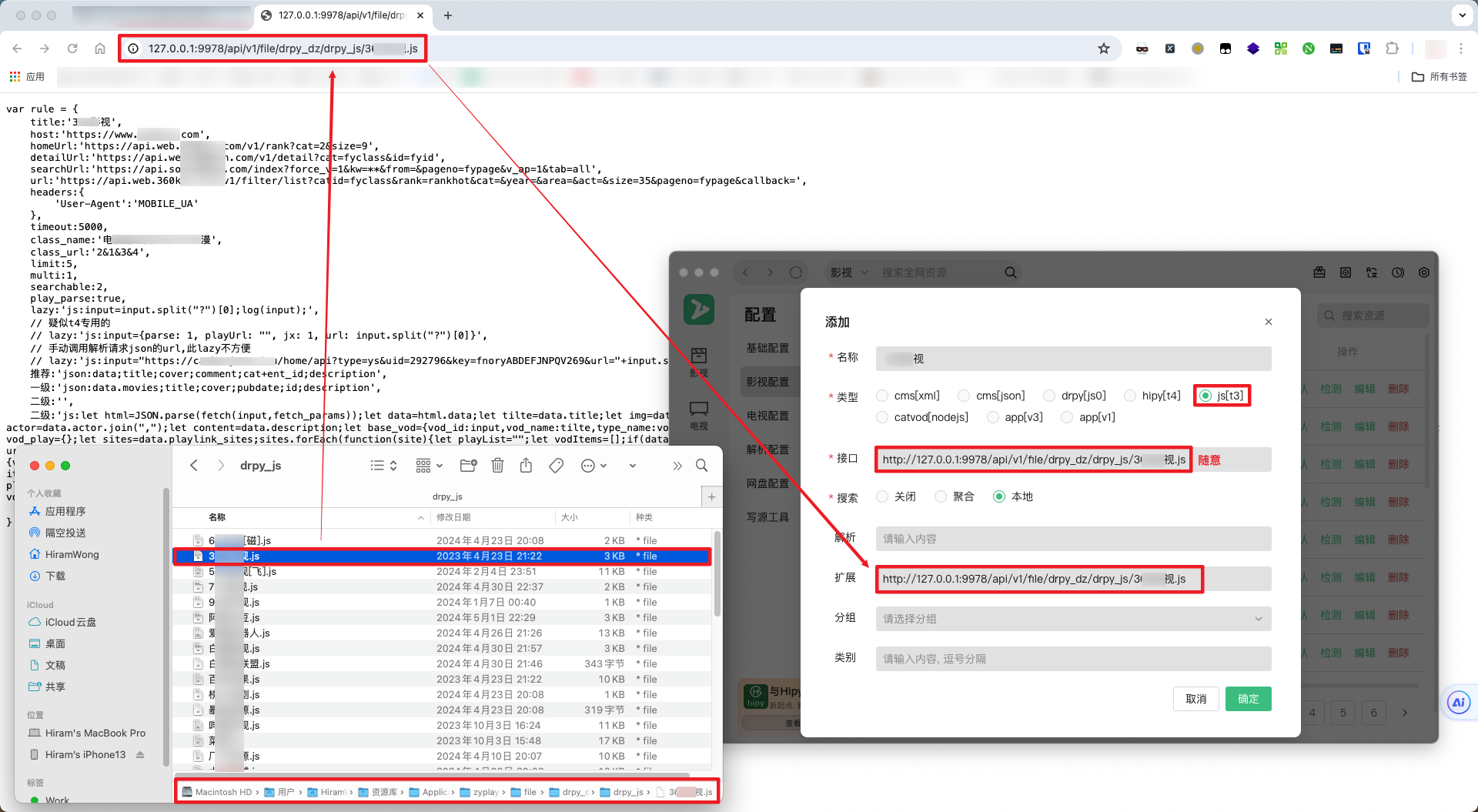
Task: Open a new browser tab
Action: pos(448,15)
